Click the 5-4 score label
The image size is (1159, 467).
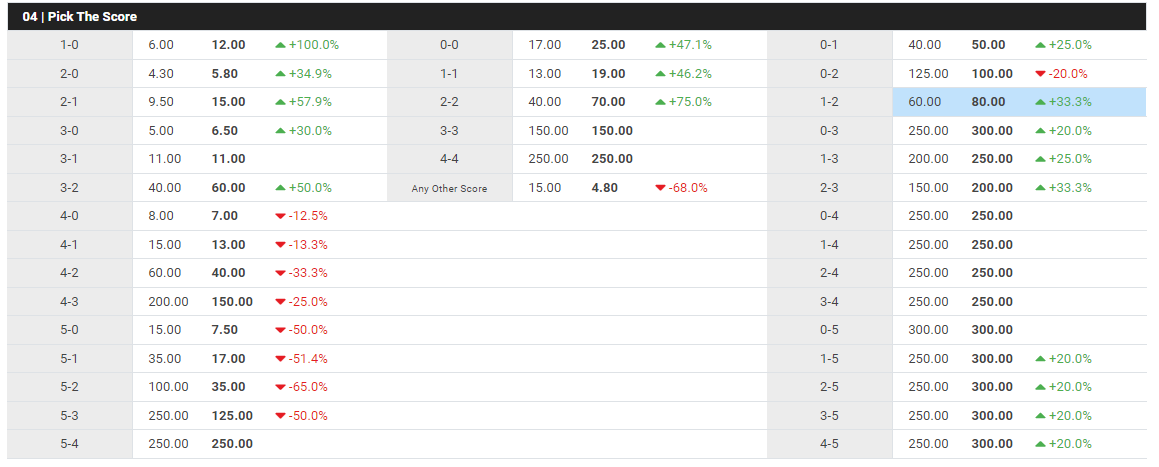coord(69,444)
